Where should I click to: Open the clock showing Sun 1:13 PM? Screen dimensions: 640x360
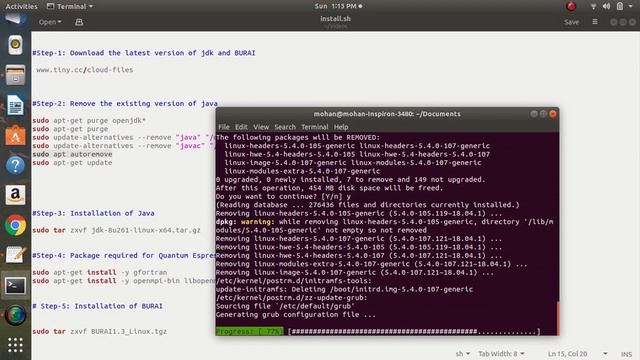338,6
